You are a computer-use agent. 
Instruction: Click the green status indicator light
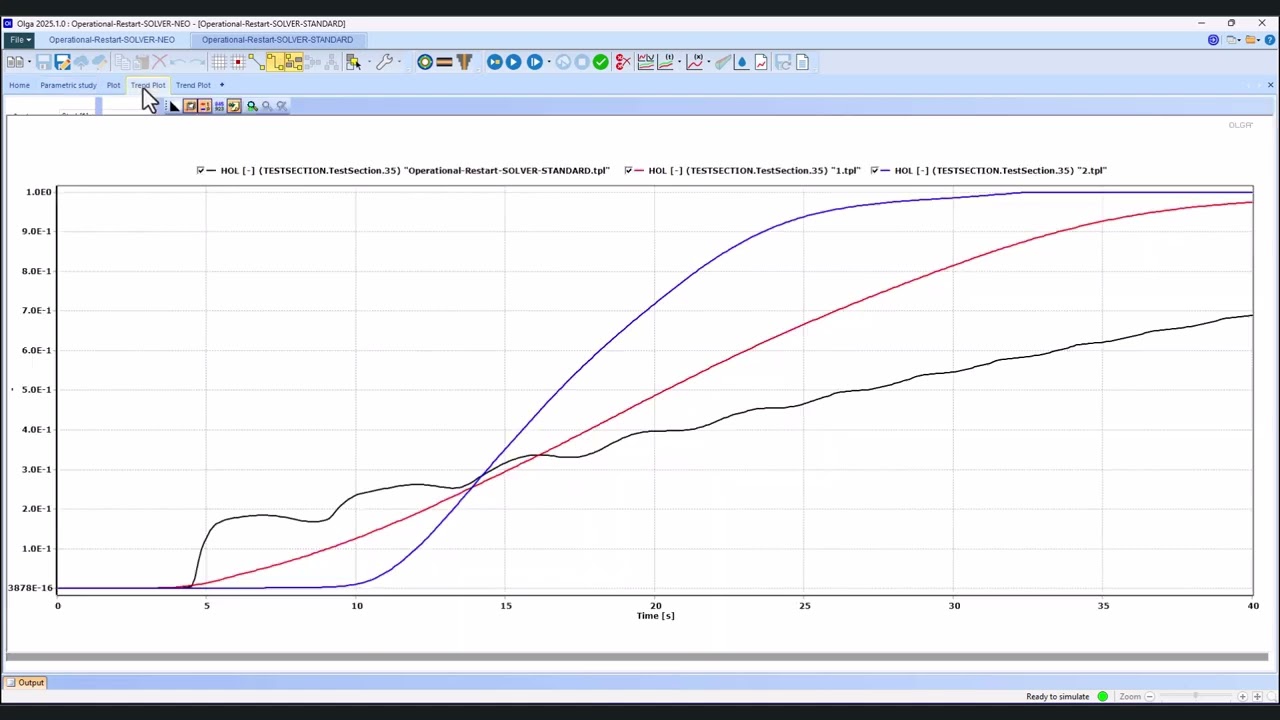point(1103,696)
